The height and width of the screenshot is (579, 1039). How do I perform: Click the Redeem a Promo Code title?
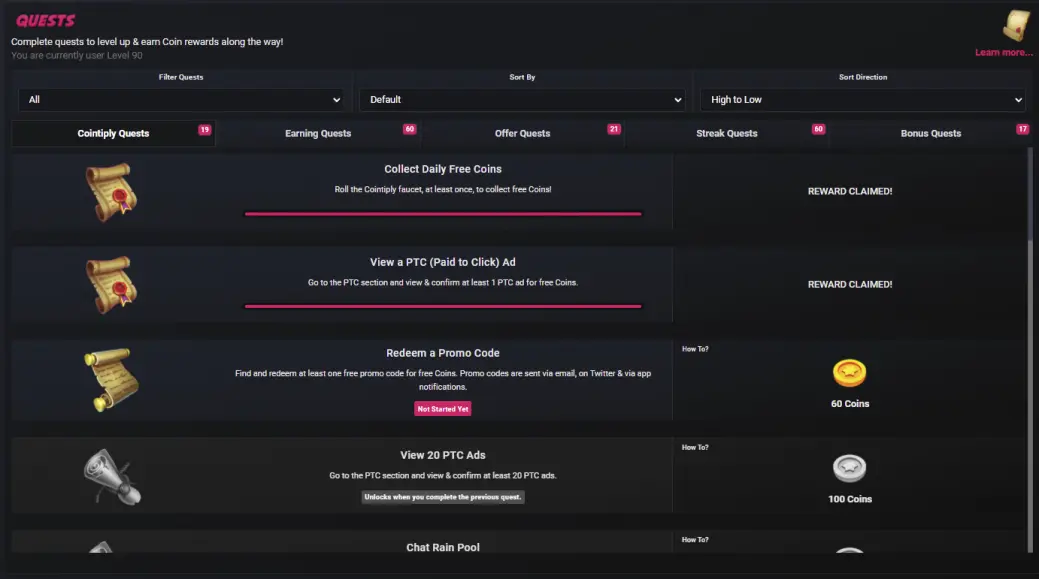(x=443, y=353)
